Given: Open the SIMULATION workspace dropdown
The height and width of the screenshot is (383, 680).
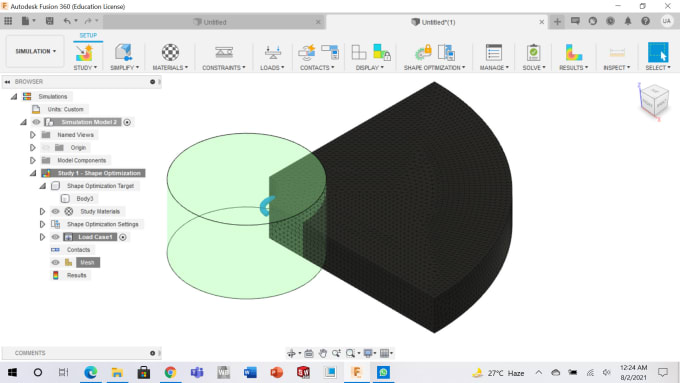Looking at the screenshot, I should [x=35, y=51].
